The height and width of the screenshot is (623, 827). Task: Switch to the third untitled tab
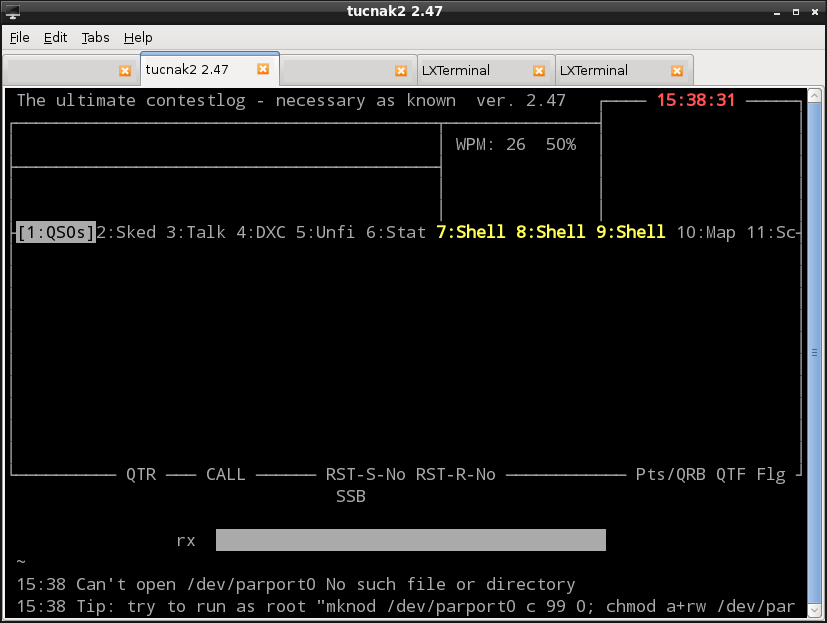coord(348,71)
